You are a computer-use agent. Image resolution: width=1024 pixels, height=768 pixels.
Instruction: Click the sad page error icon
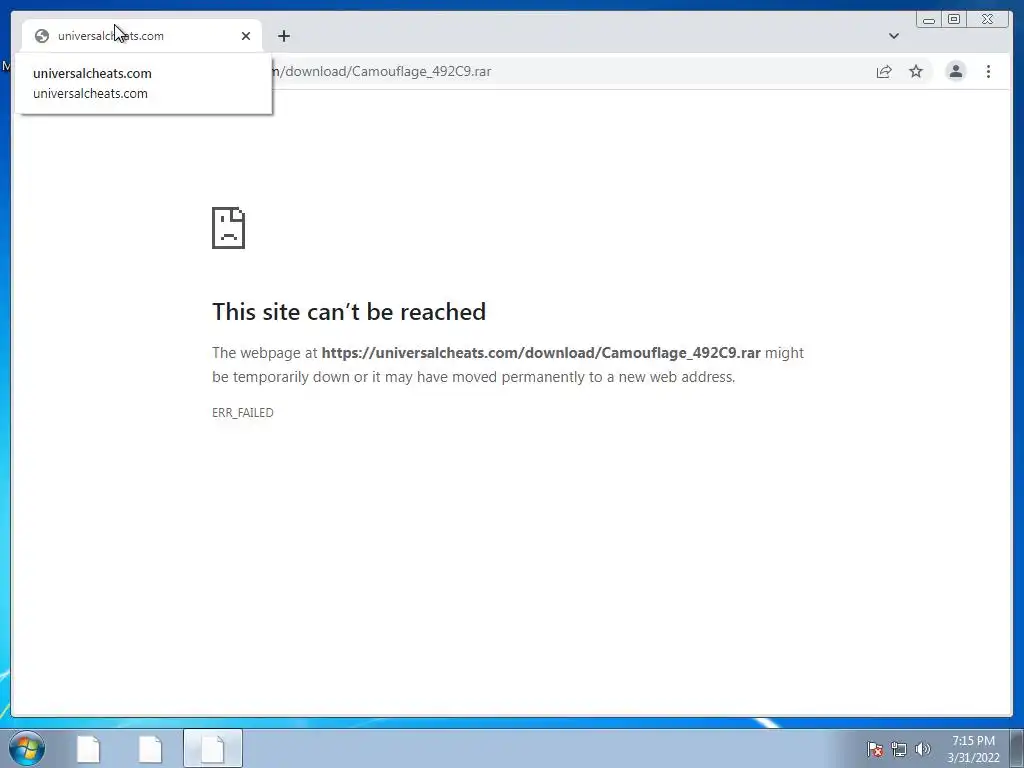pyautogui.click(x=229, y=228)
